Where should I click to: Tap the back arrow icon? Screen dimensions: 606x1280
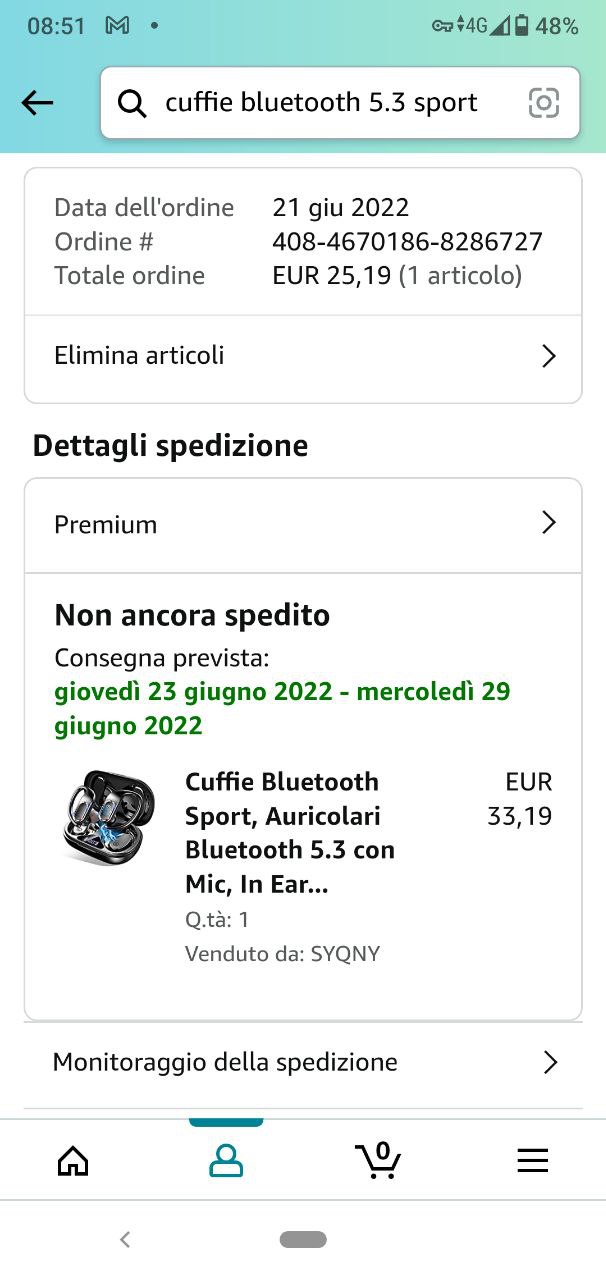click(x=37, y=102)
